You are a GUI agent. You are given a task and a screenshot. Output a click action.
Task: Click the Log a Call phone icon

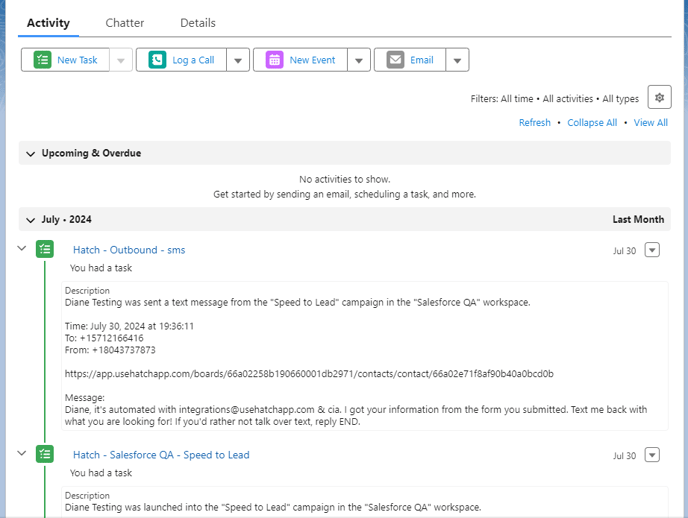click(x=157, y=60)
